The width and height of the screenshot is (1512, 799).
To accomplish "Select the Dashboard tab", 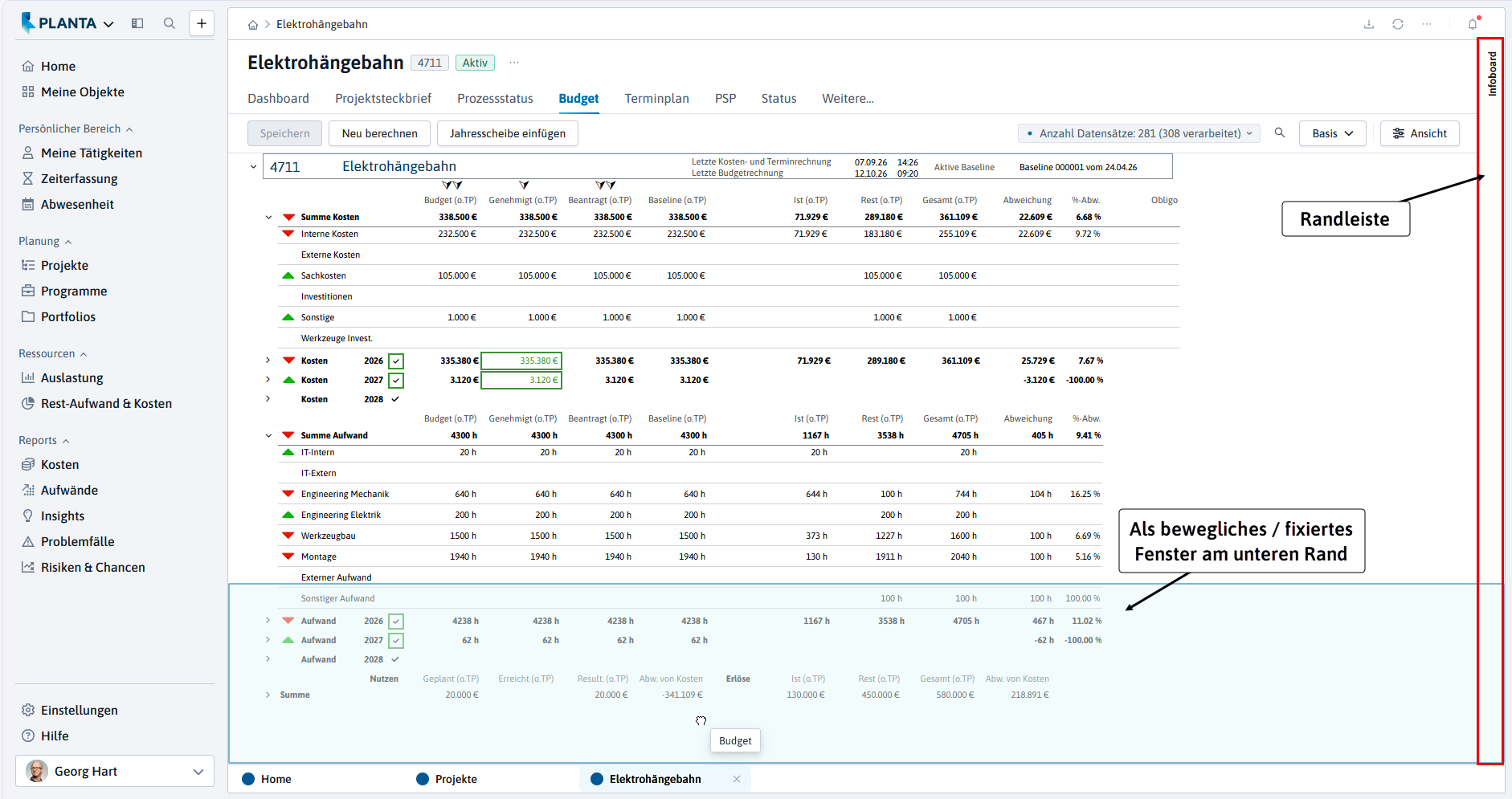I will coord(278,99).
